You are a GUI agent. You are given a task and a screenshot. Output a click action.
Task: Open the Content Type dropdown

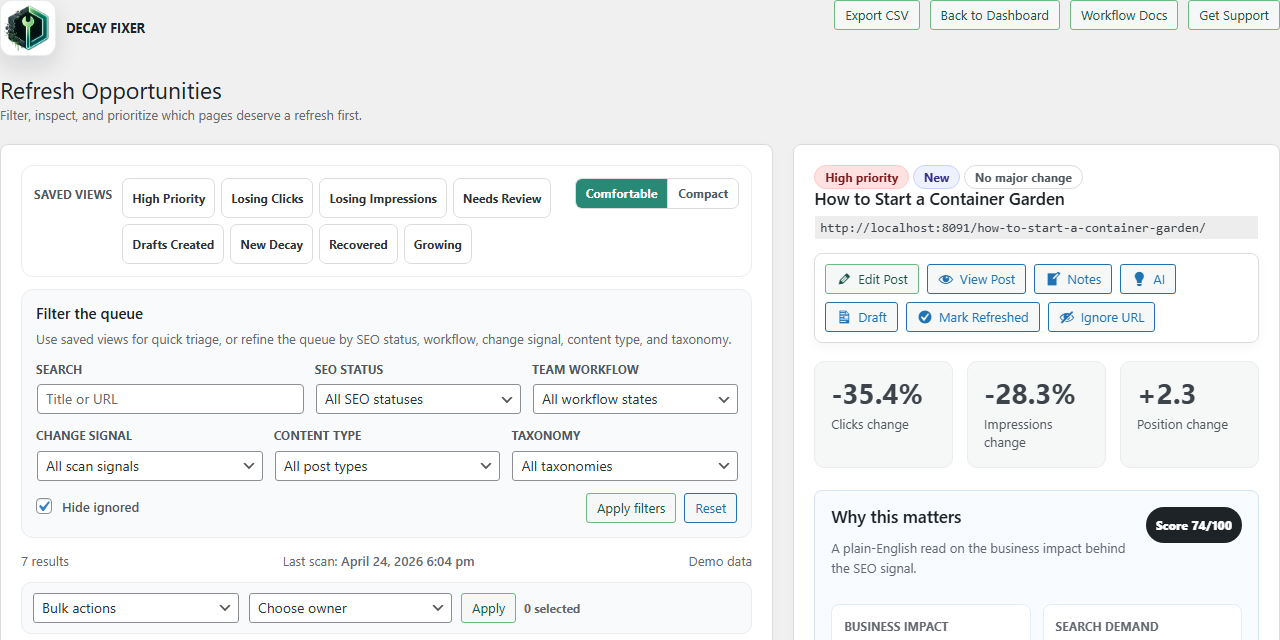pyautogui.click(x=387, y=466)
